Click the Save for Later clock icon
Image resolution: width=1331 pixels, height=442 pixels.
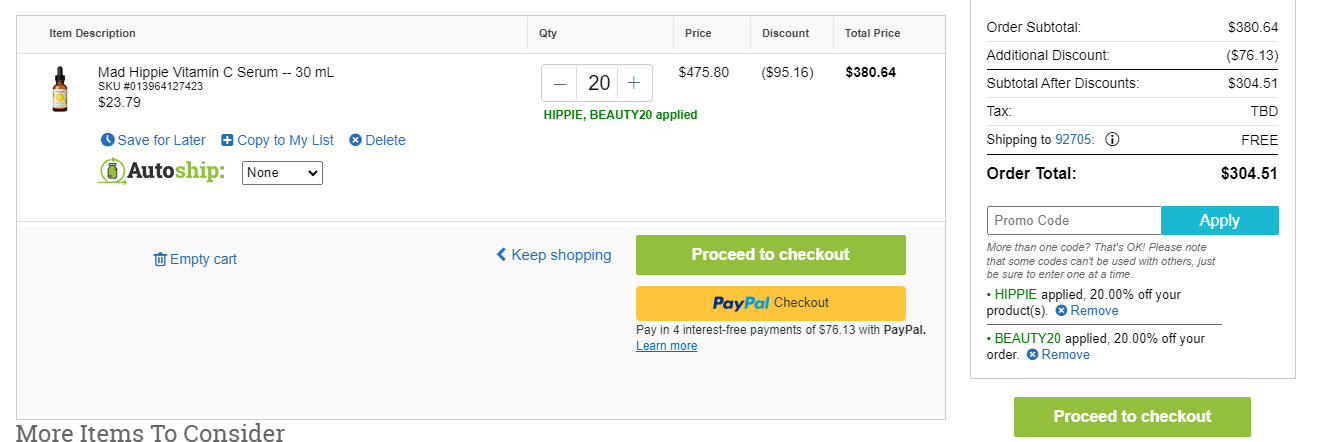pos(107,140)
